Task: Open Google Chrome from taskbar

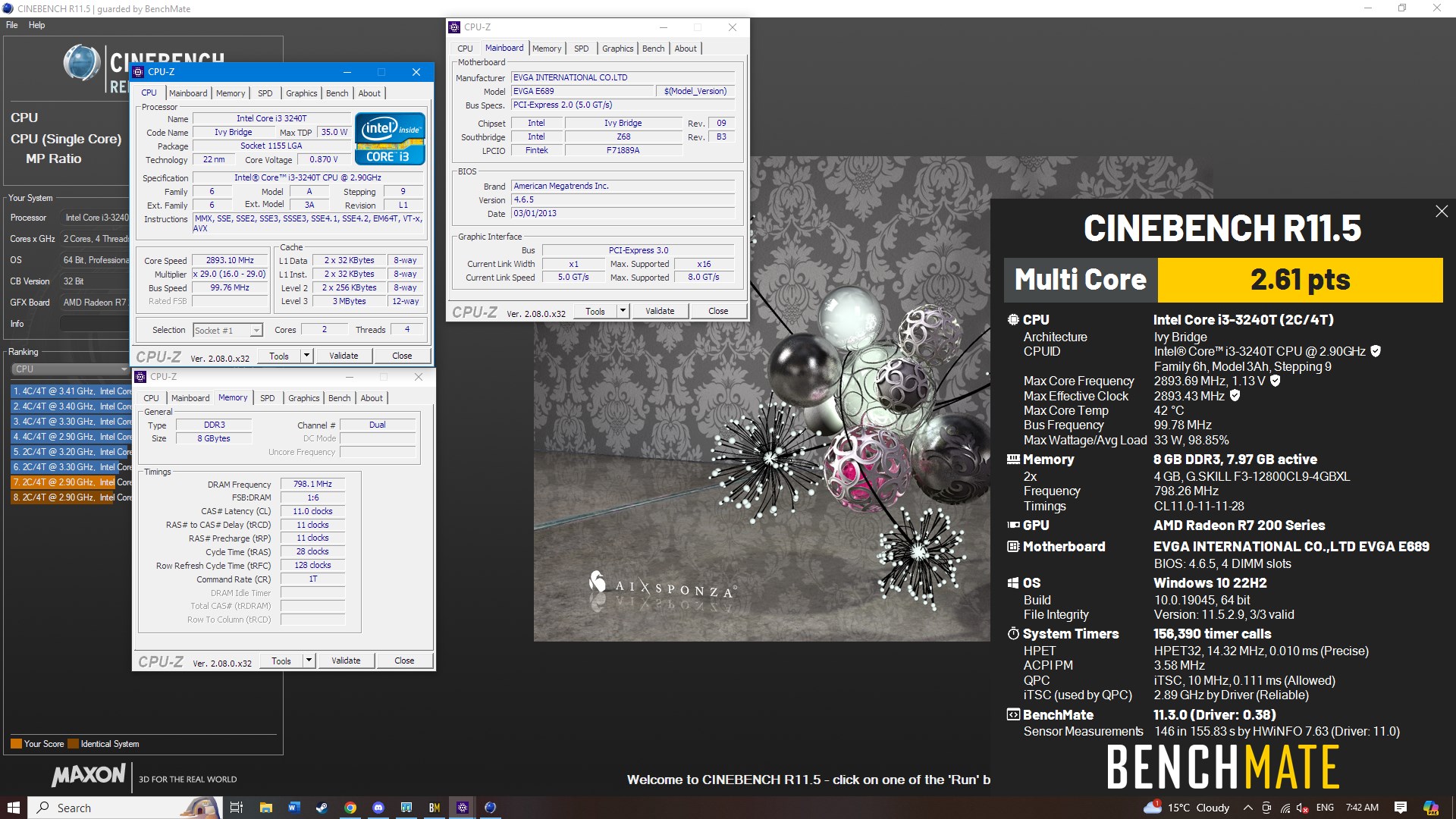Action: click(350, 808)
